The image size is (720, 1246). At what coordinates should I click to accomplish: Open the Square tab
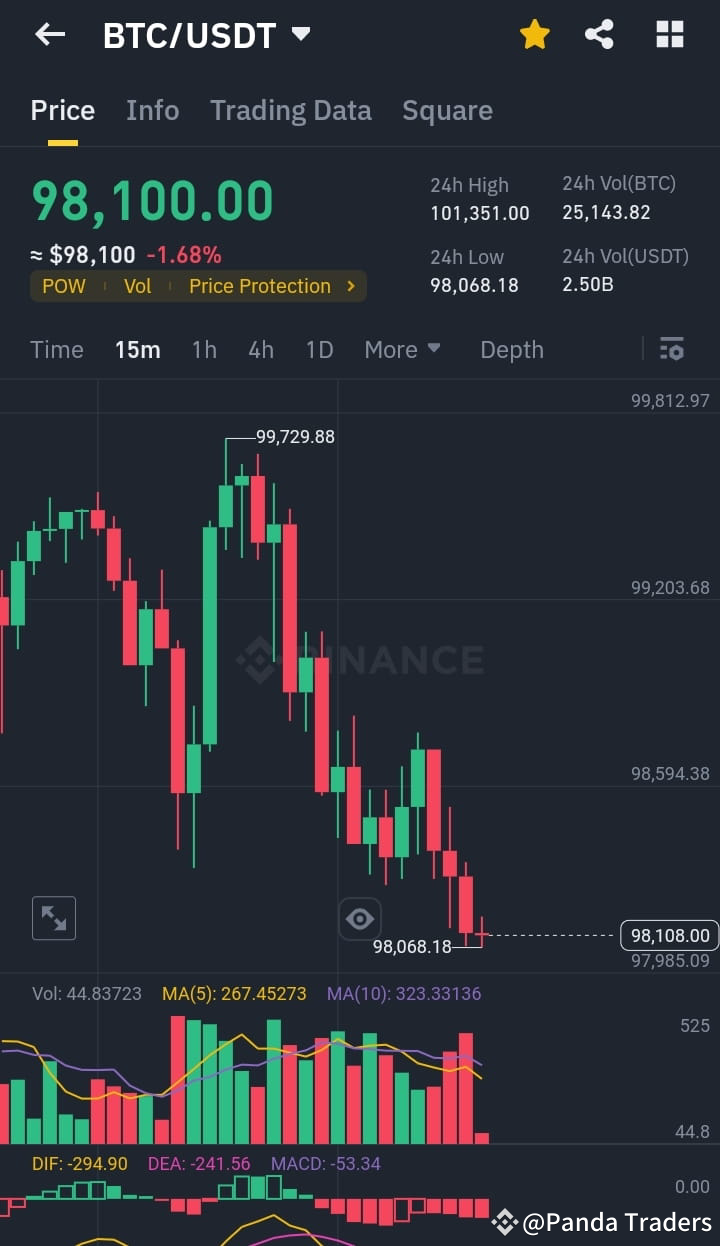[x=447, y=110]
